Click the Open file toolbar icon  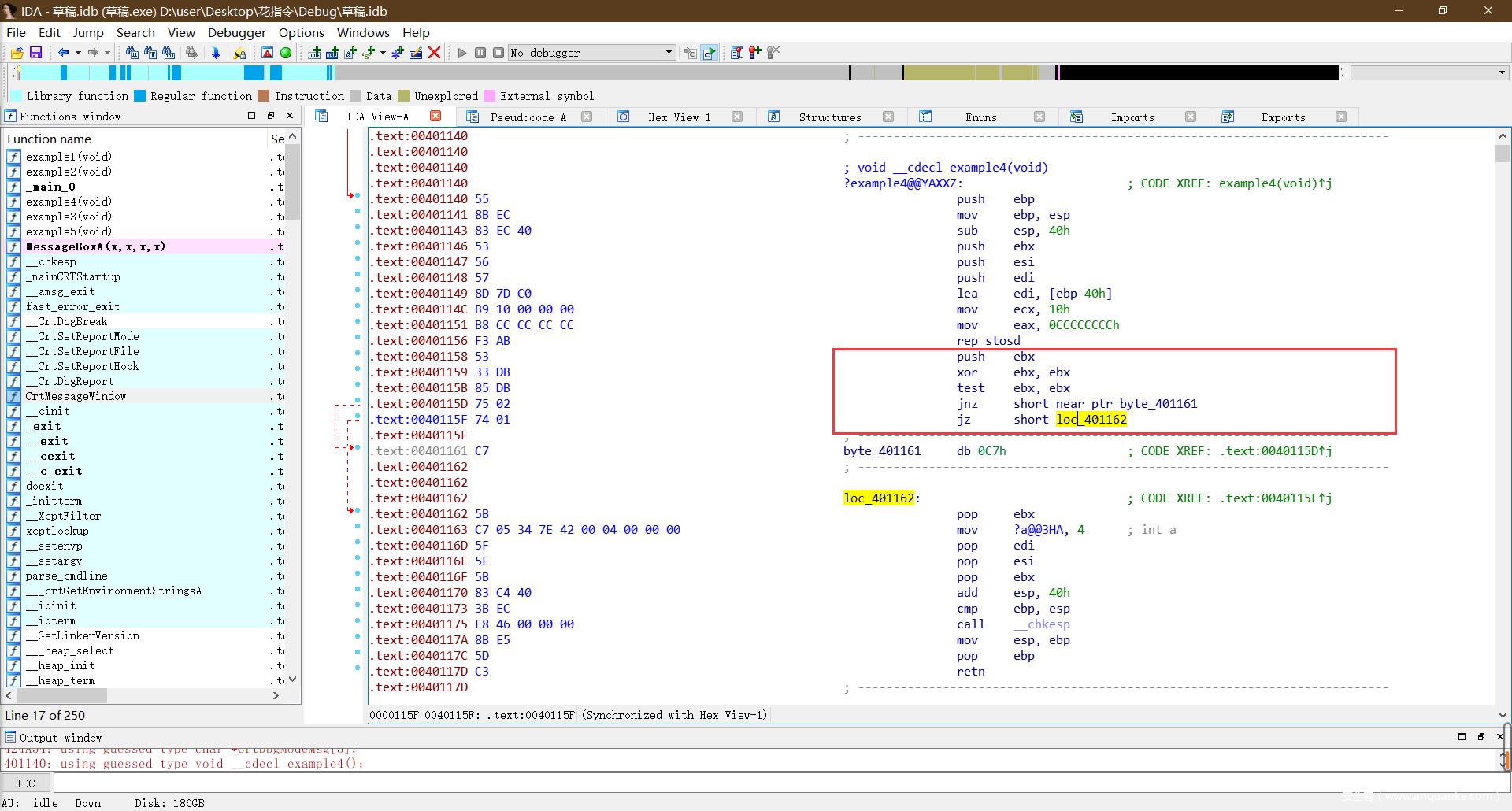(x=17, y=53)
